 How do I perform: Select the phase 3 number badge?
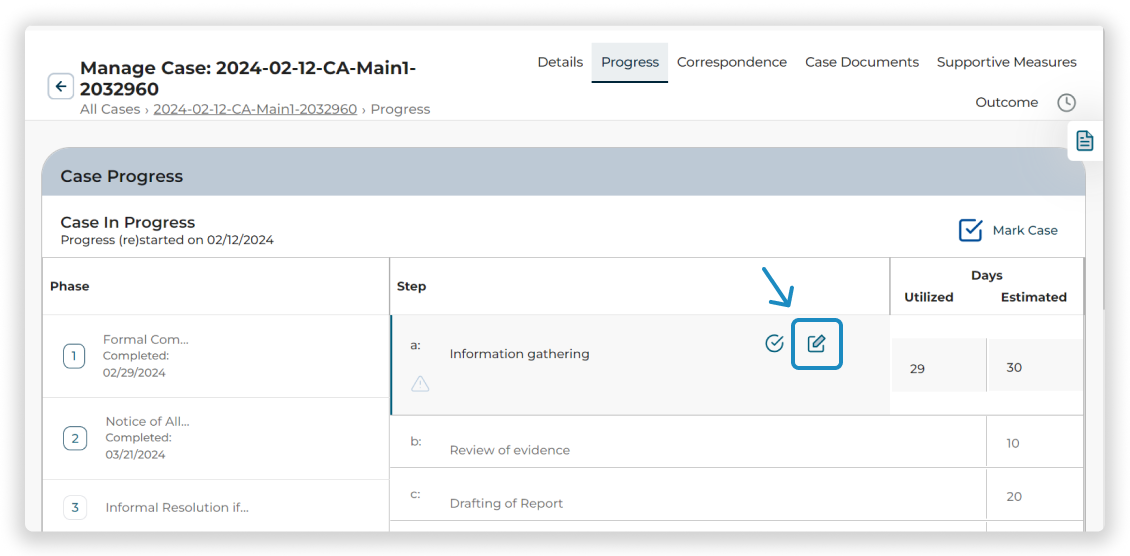click(x=74, y=508)
